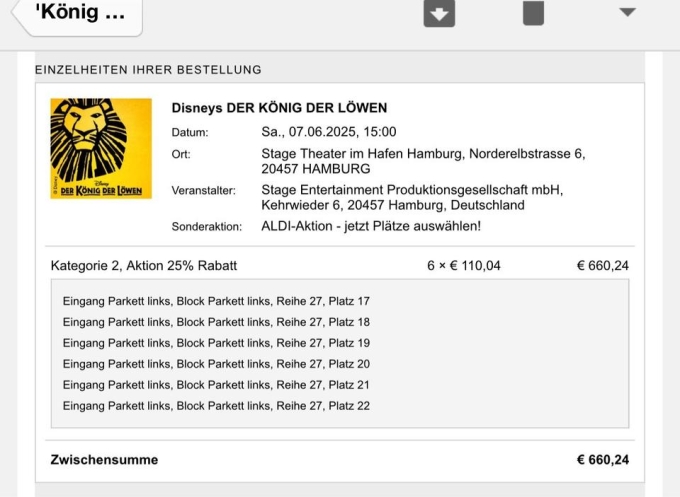Select the title Disneys DER KÖNIG DER LÖWEN

click(279, 108)
